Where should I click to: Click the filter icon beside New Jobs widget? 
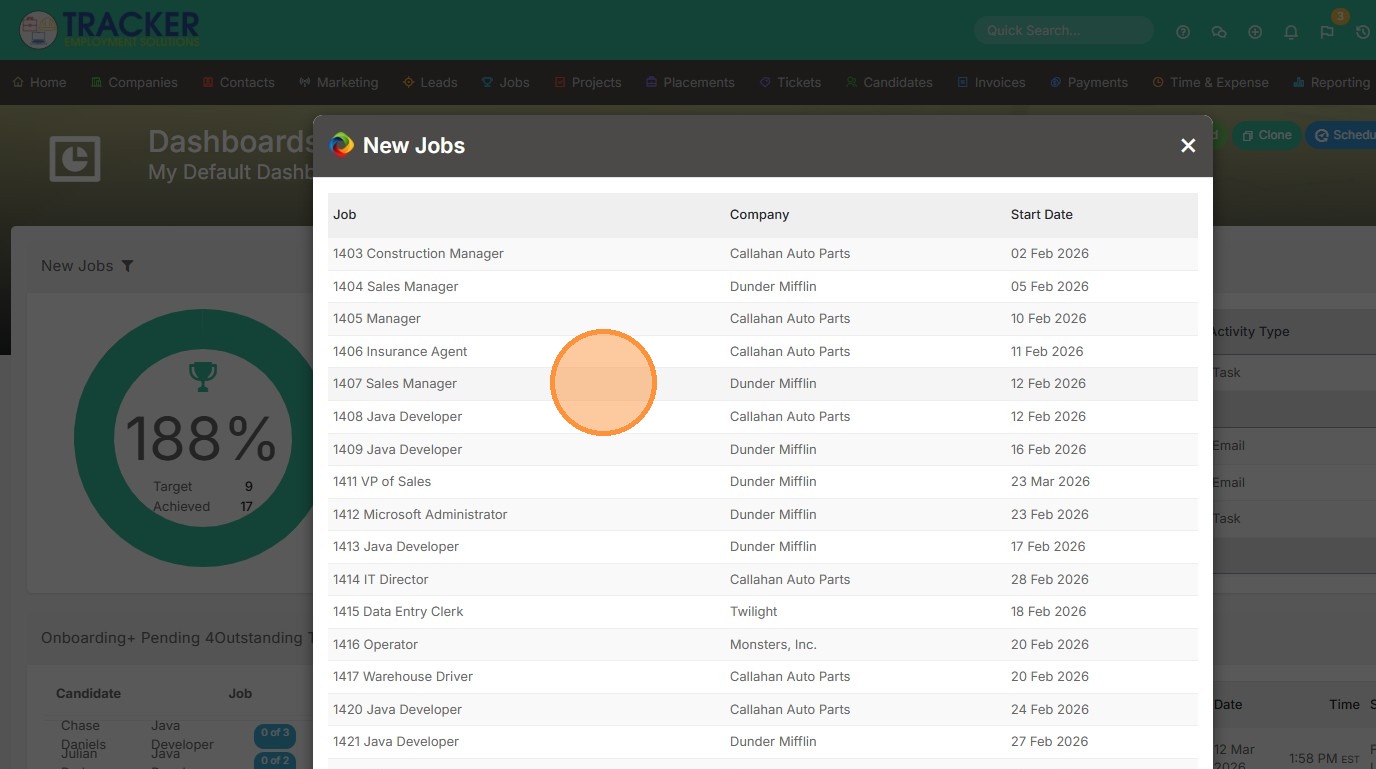point(127,266)
